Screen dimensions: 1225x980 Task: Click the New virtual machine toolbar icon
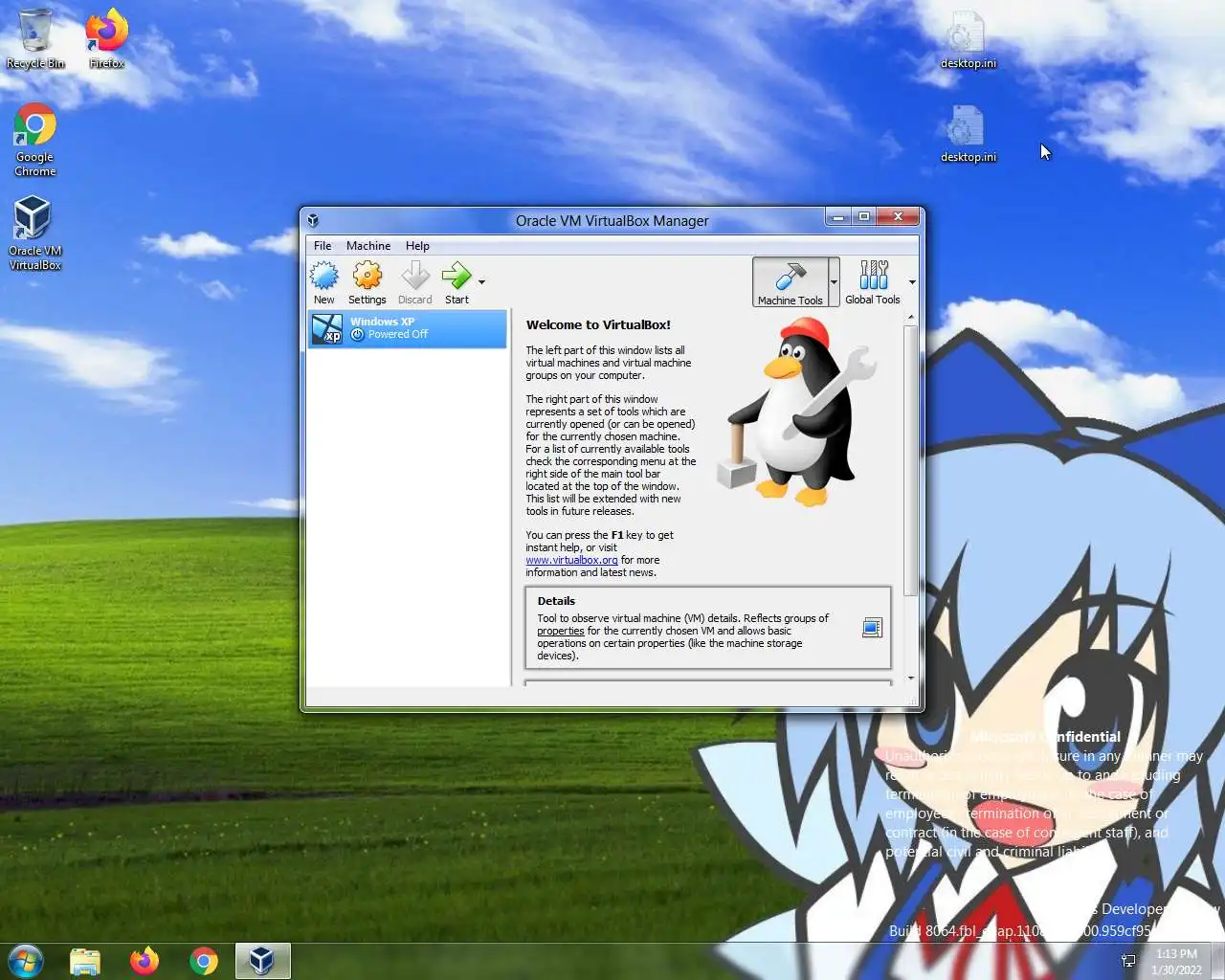click(x=324, y=282)
